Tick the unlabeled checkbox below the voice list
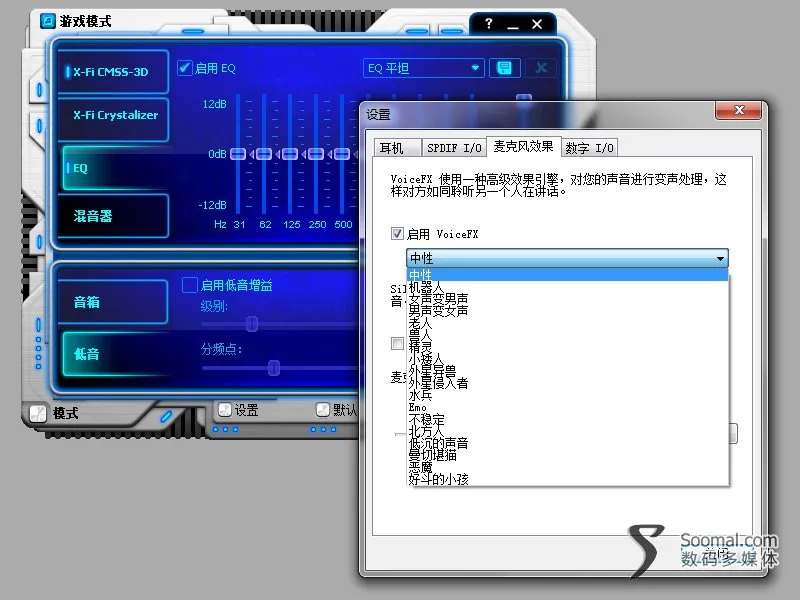The height and width of the screenshot is (600, 800). tap(397, 343)
